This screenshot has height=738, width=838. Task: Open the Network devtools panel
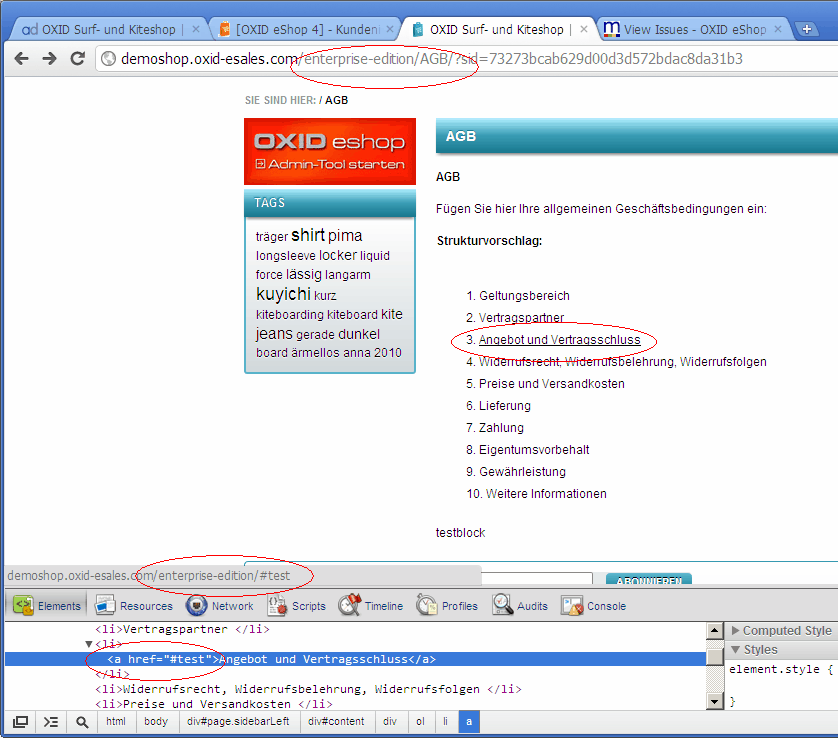(x=220, y=605)
